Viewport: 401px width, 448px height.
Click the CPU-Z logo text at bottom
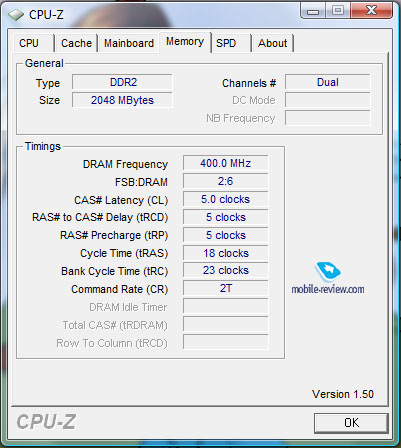click(46, 422)
